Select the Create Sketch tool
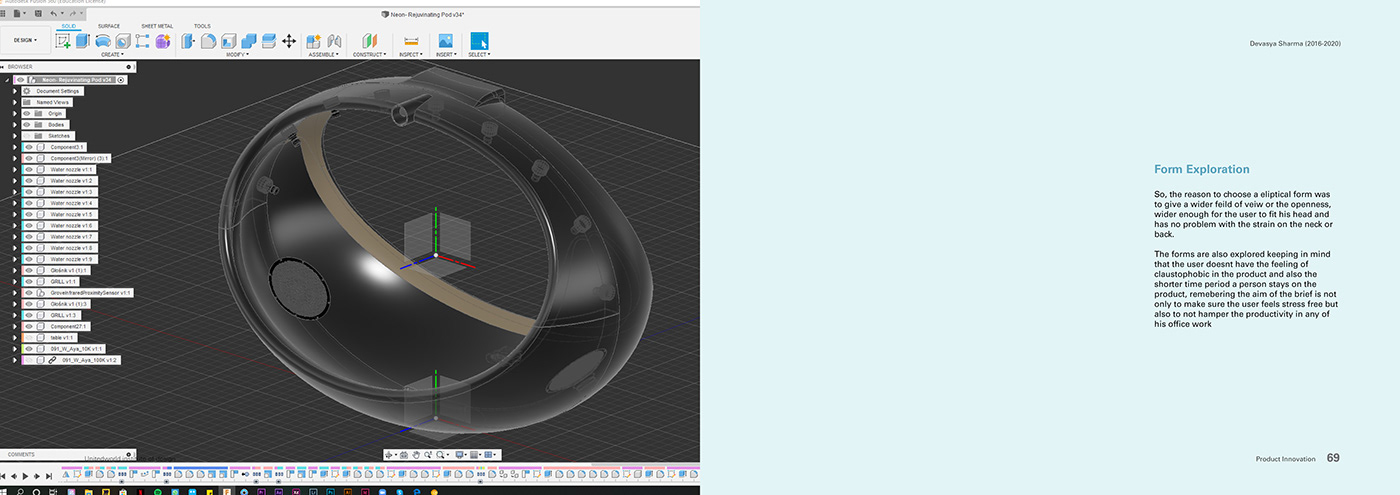The width and height of the screenshot is (1400, 495). [64, 41]
